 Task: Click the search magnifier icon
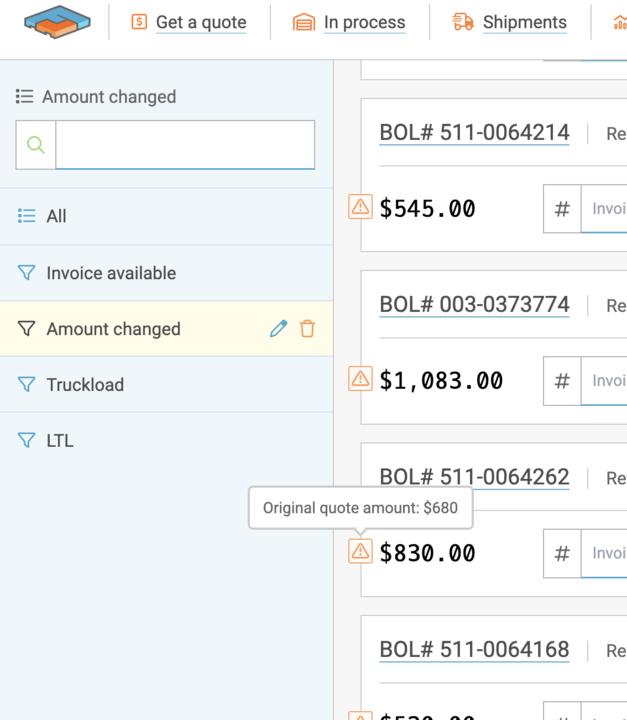click(36, 145)
